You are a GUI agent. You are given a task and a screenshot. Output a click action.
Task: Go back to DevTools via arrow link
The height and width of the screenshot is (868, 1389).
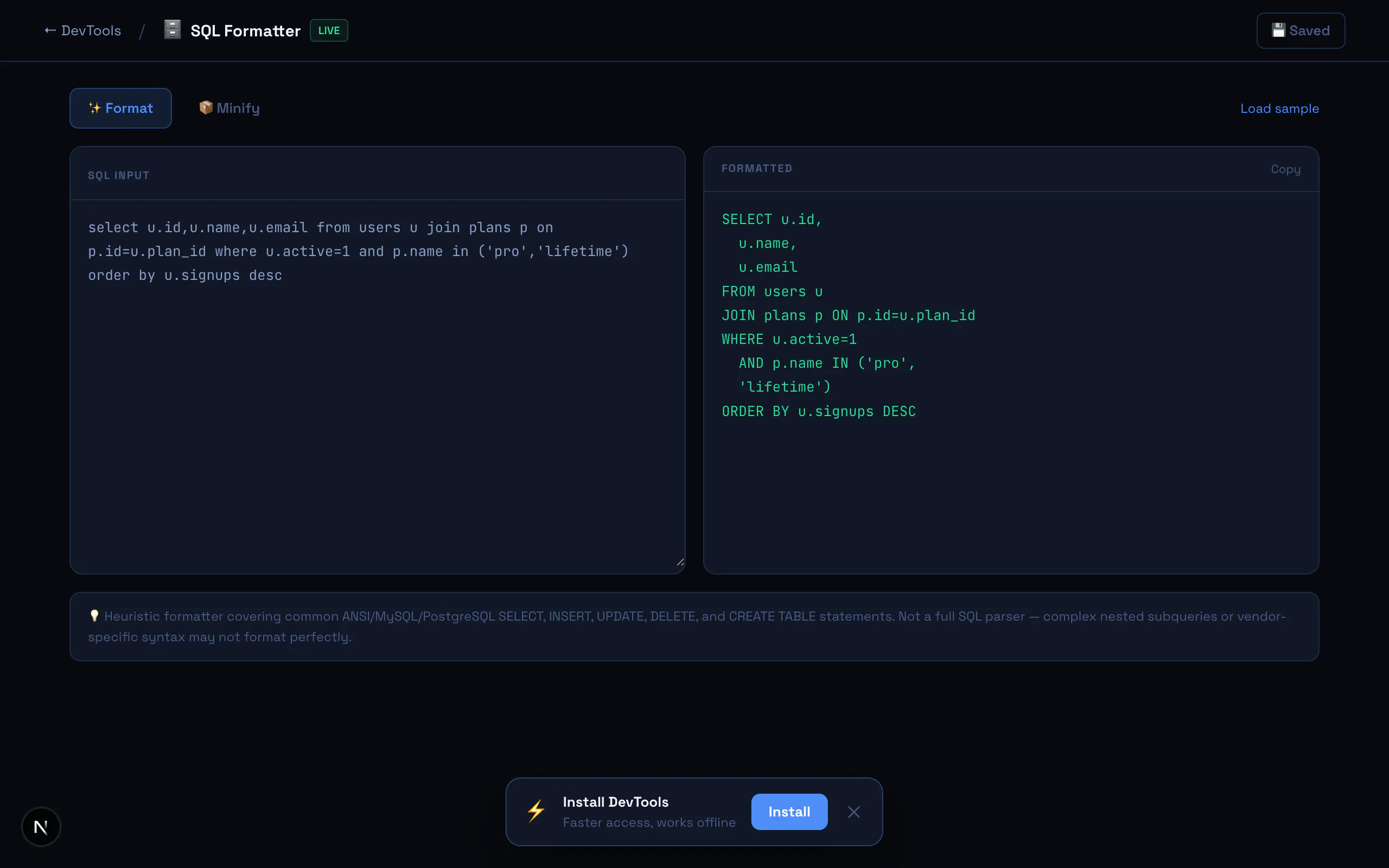coord(82,30)
